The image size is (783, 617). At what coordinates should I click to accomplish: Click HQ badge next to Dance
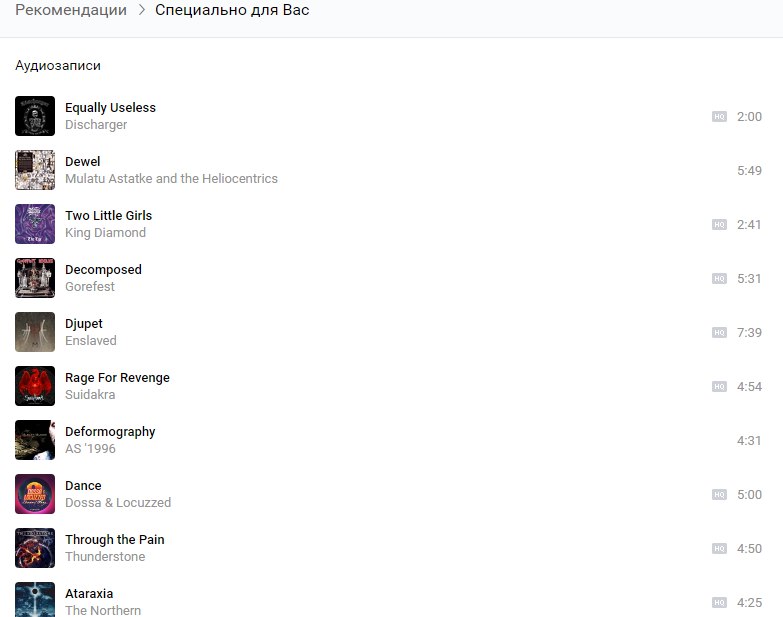(x=718, y=495)
